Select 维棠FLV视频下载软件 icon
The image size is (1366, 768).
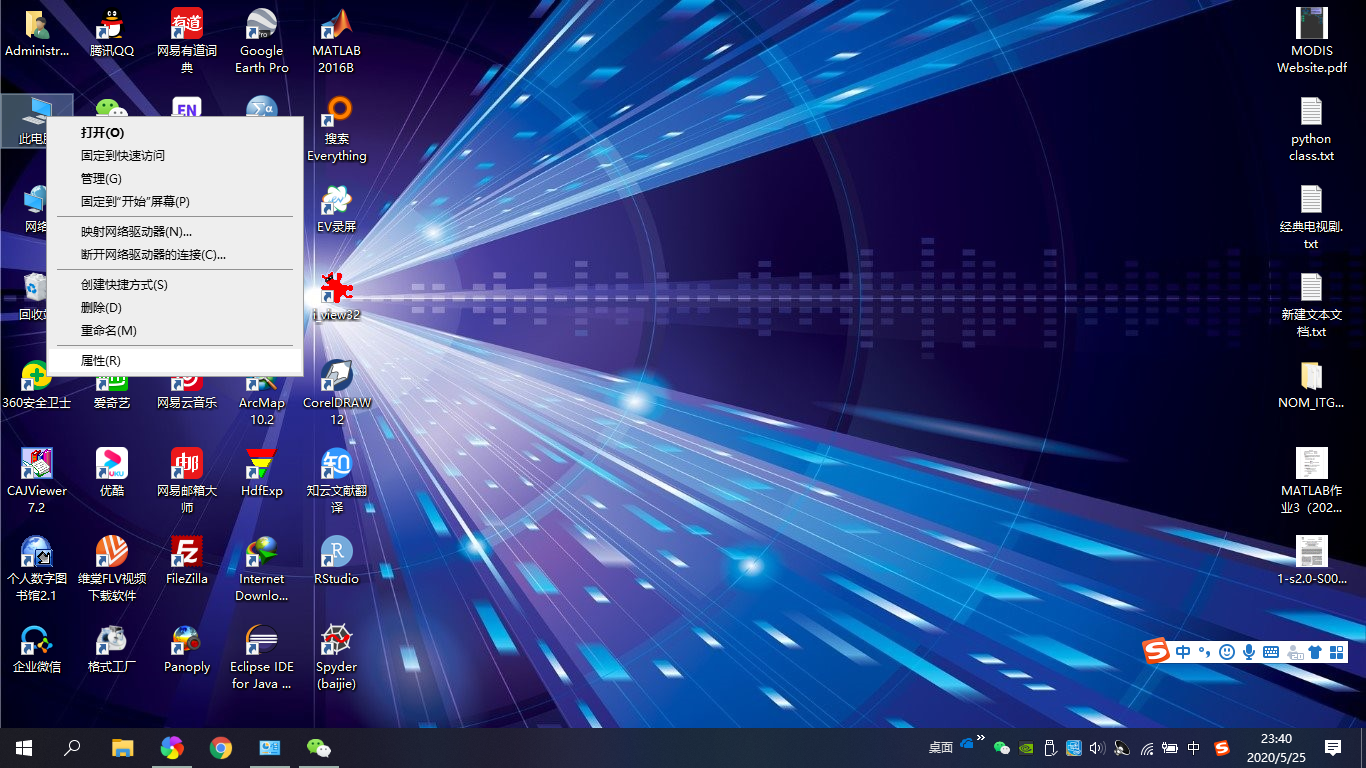pos(112,569)
